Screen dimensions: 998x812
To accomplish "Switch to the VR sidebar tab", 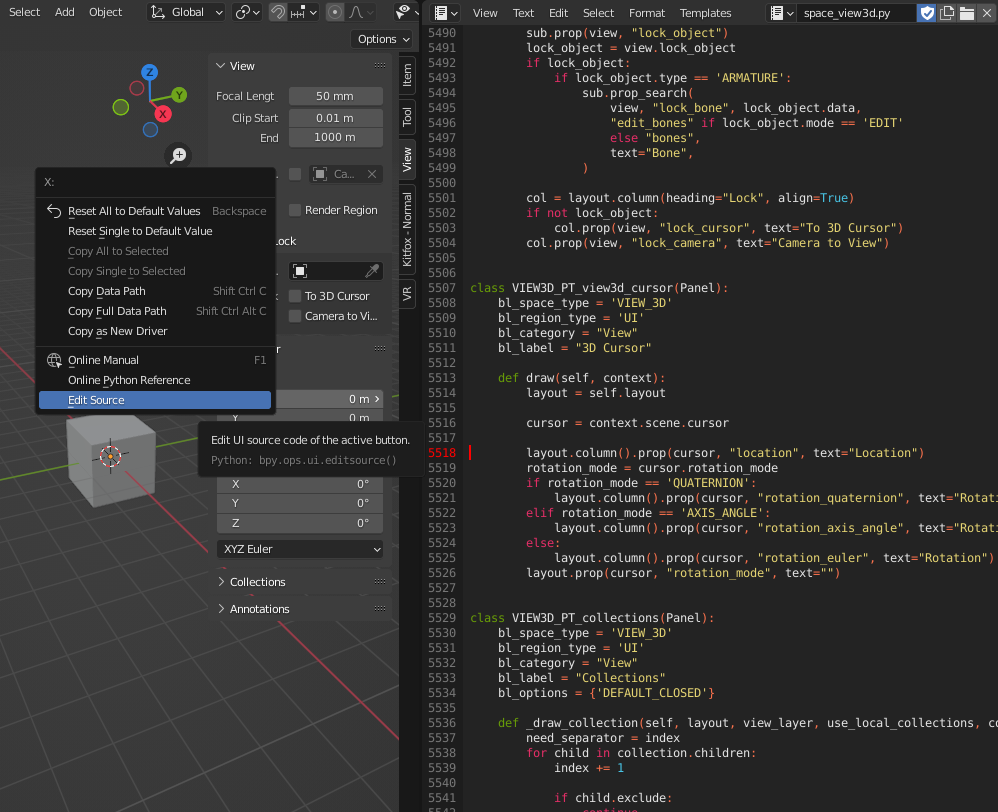I will (407, 293).
